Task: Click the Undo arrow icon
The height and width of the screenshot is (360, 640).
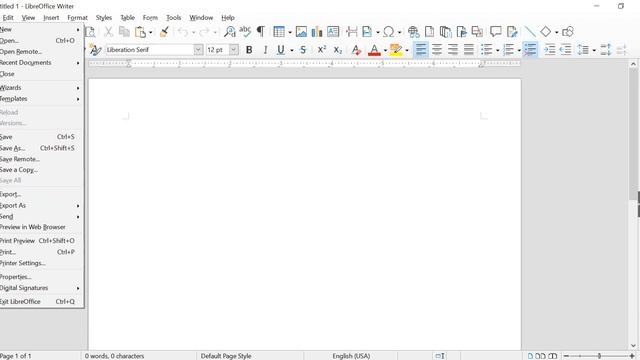Action: tap(183, 32)
